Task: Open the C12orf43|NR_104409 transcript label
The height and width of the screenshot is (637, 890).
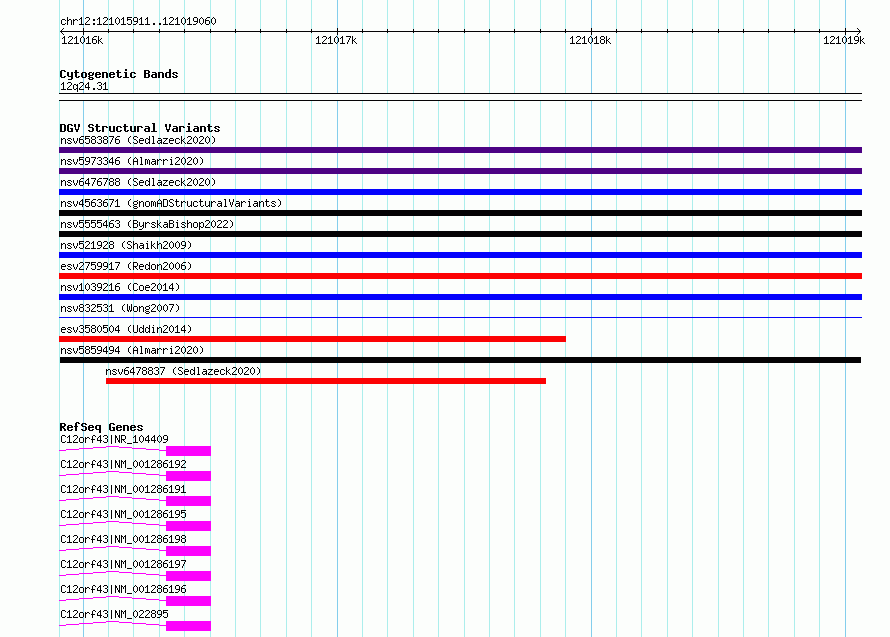Action: [x=114, y=439]
